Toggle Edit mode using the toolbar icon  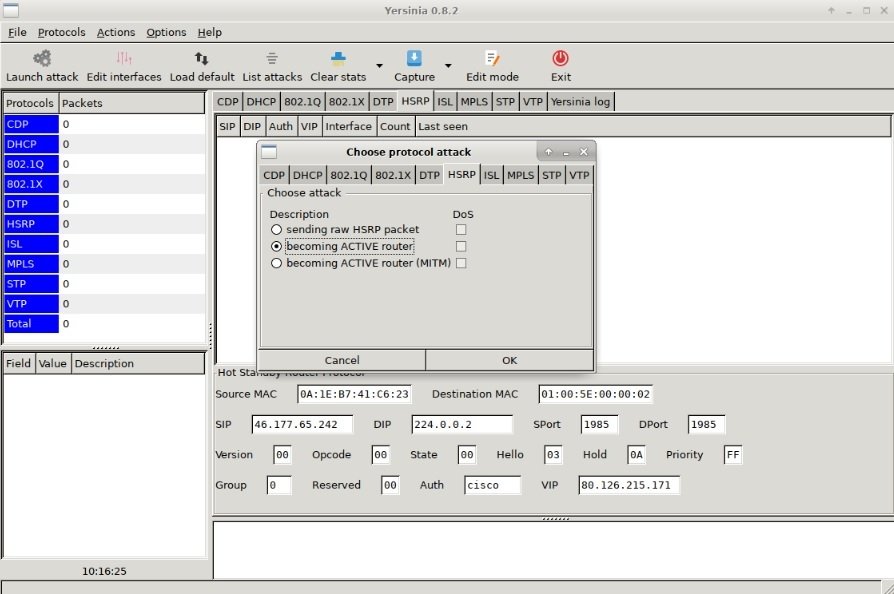[x=492, y=58]
